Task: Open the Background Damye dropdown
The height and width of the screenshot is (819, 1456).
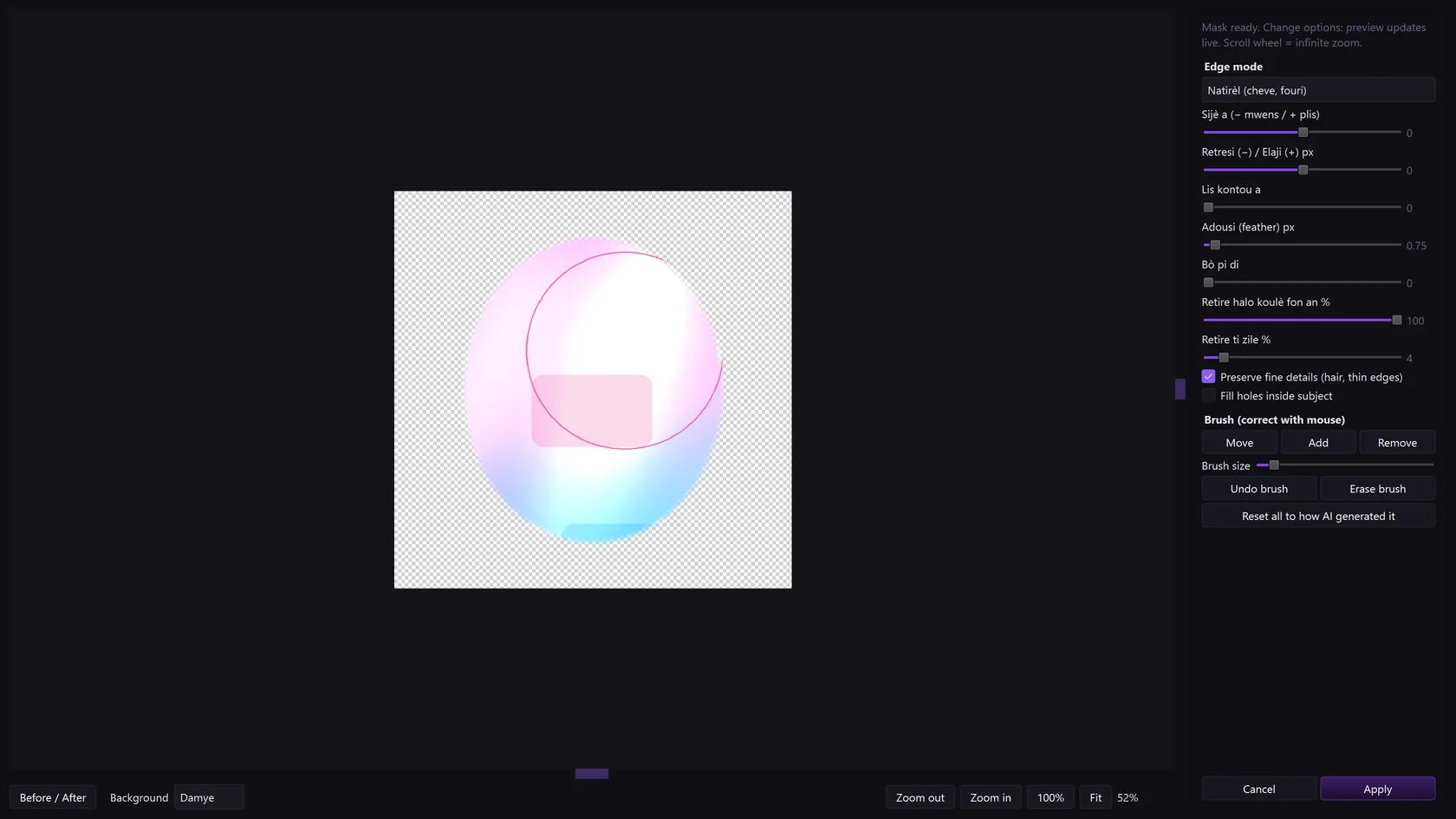Action: click(x=209, y=797)
